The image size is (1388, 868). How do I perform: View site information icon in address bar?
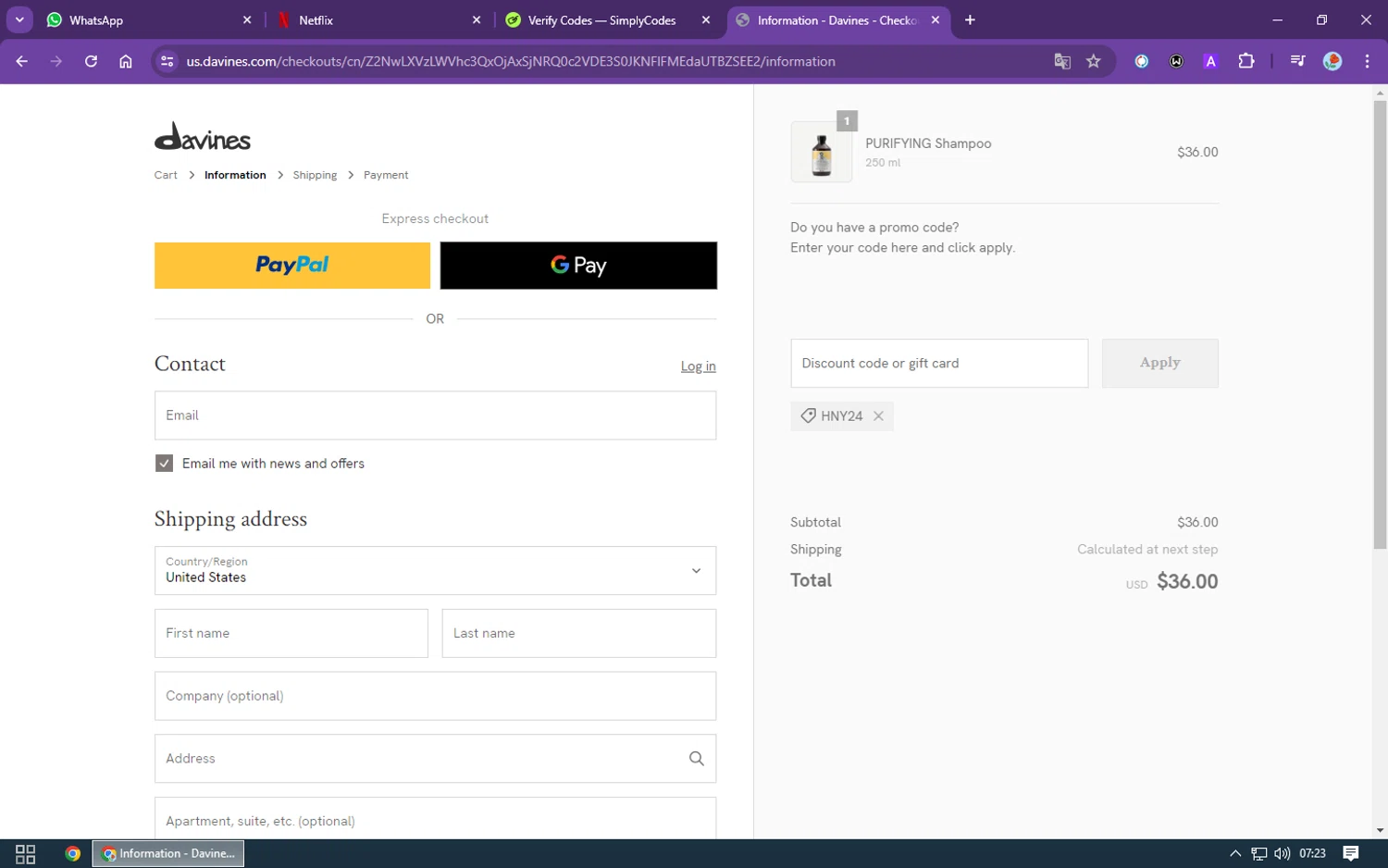click(x=167, y=61)
